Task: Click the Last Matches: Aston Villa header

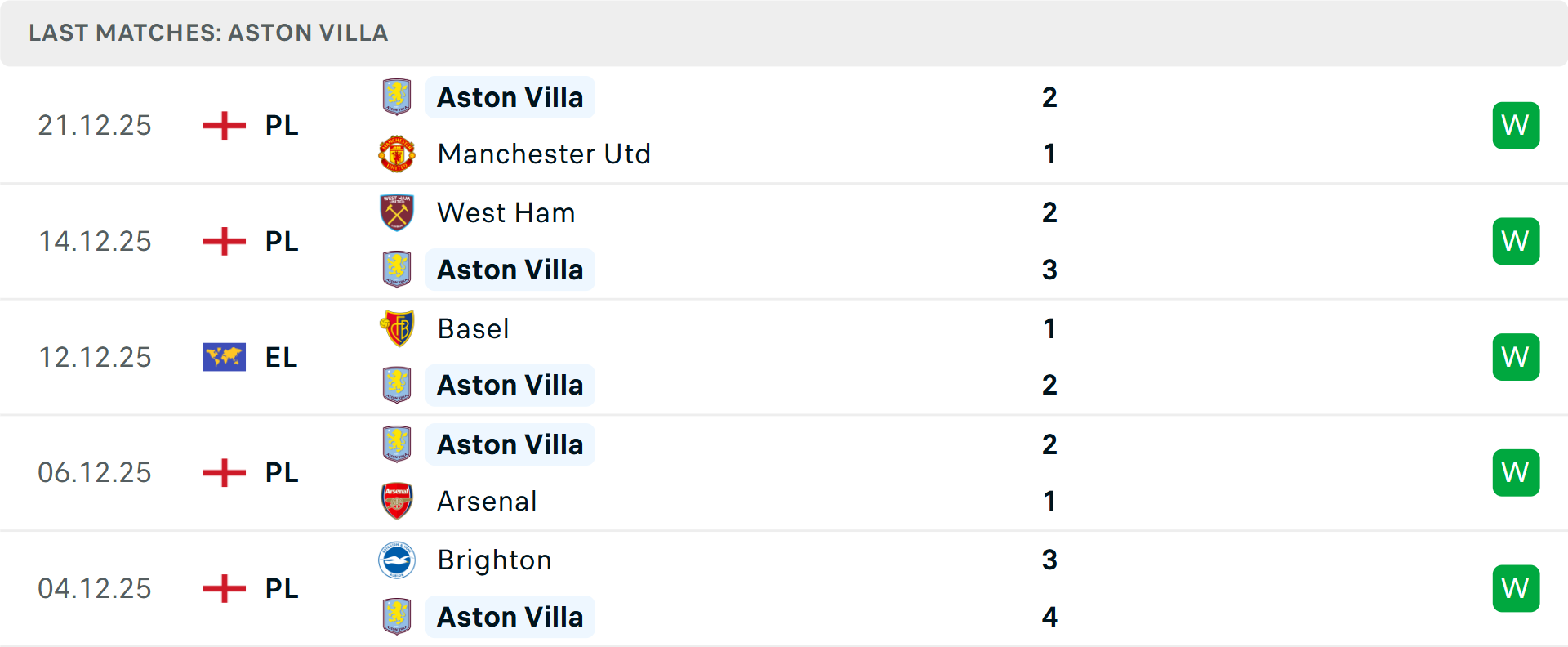Action: pyautogui.click(x=208, y=33)
